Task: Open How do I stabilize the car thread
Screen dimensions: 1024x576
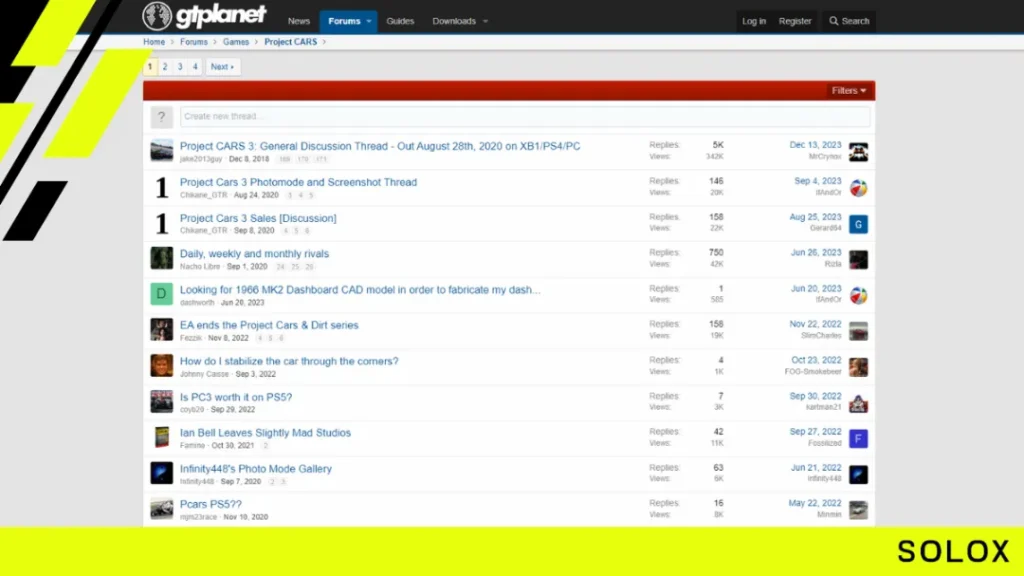Action: click(289, 360)
